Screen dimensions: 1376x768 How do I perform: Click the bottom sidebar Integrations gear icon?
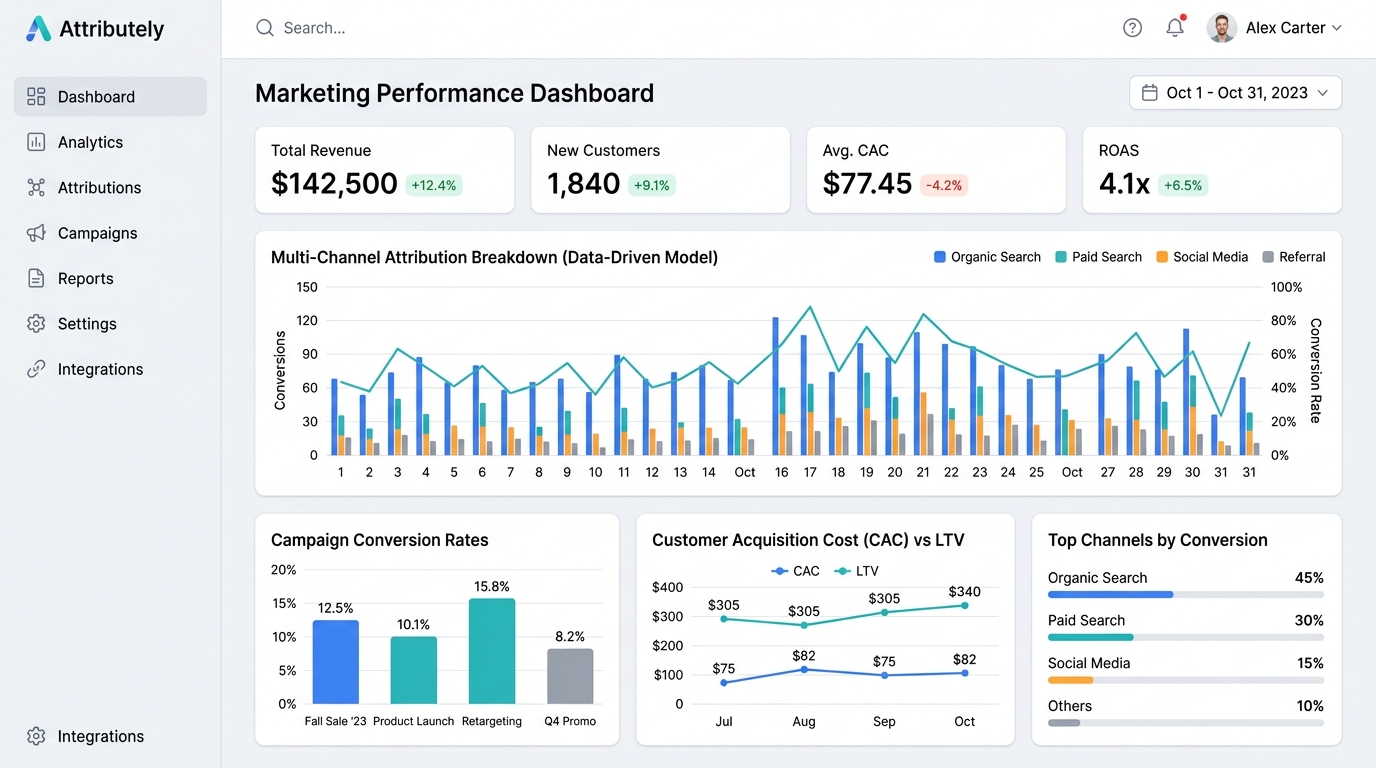[x=36, y=736]
